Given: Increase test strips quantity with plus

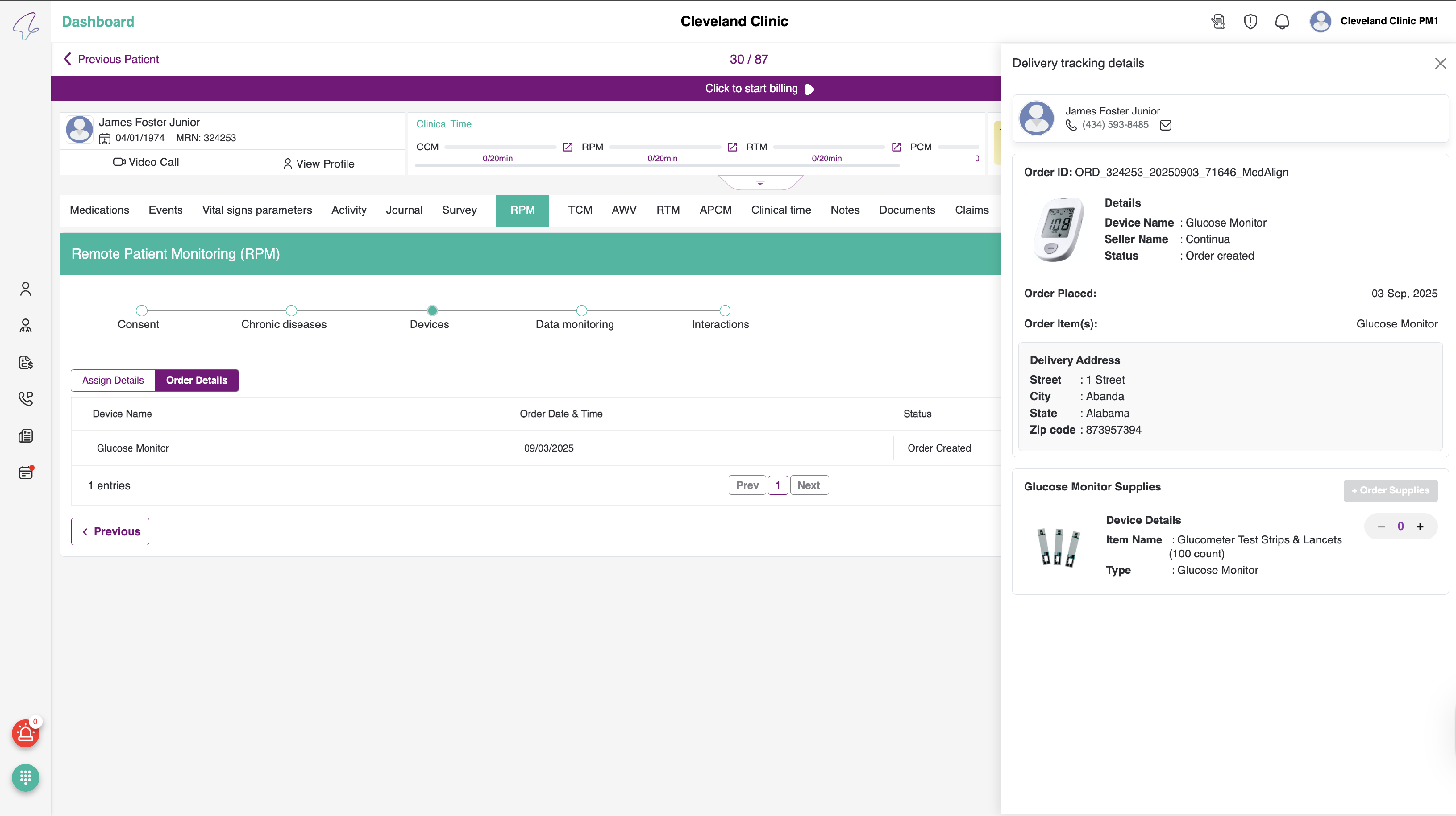Looking at the screenshot, I should coord(1420,527).
